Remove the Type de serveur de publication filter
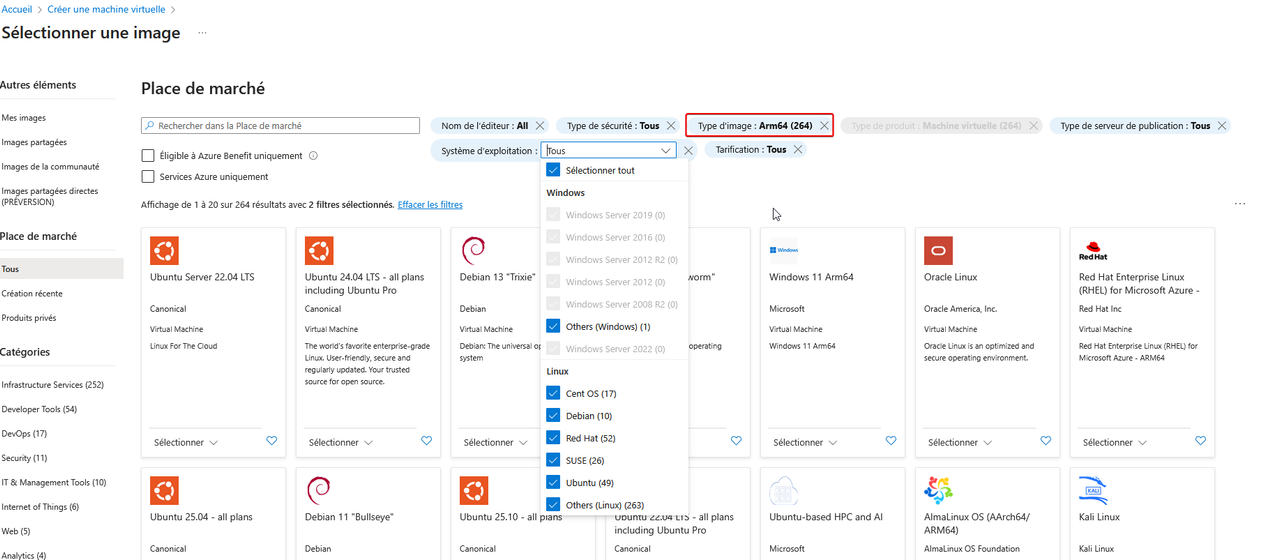Viewport: 1280px width, 560px height. [1222, 126]
